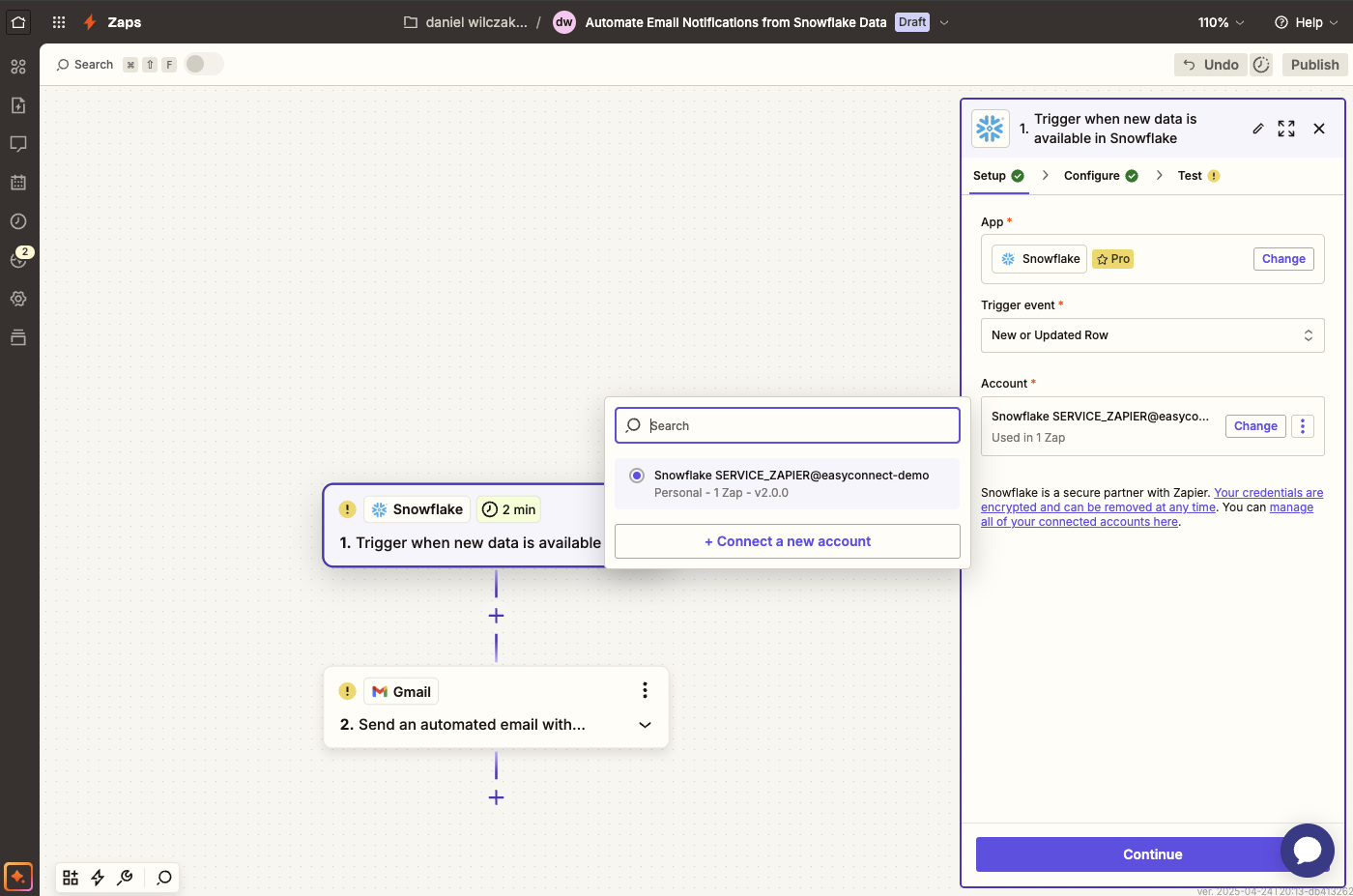Click the dw avatar circle
The height and width of the screenshot is (896, 1353).
(x=564, y=22)
